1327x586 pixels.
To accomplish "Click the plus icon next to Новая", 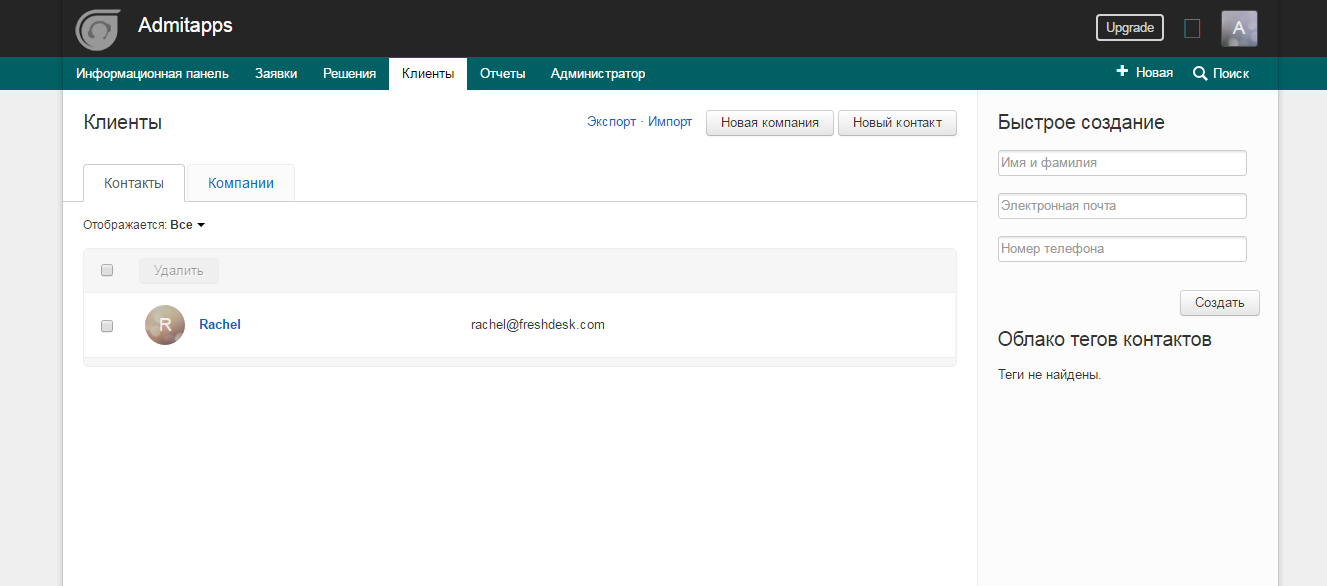I will point(1121,72).
